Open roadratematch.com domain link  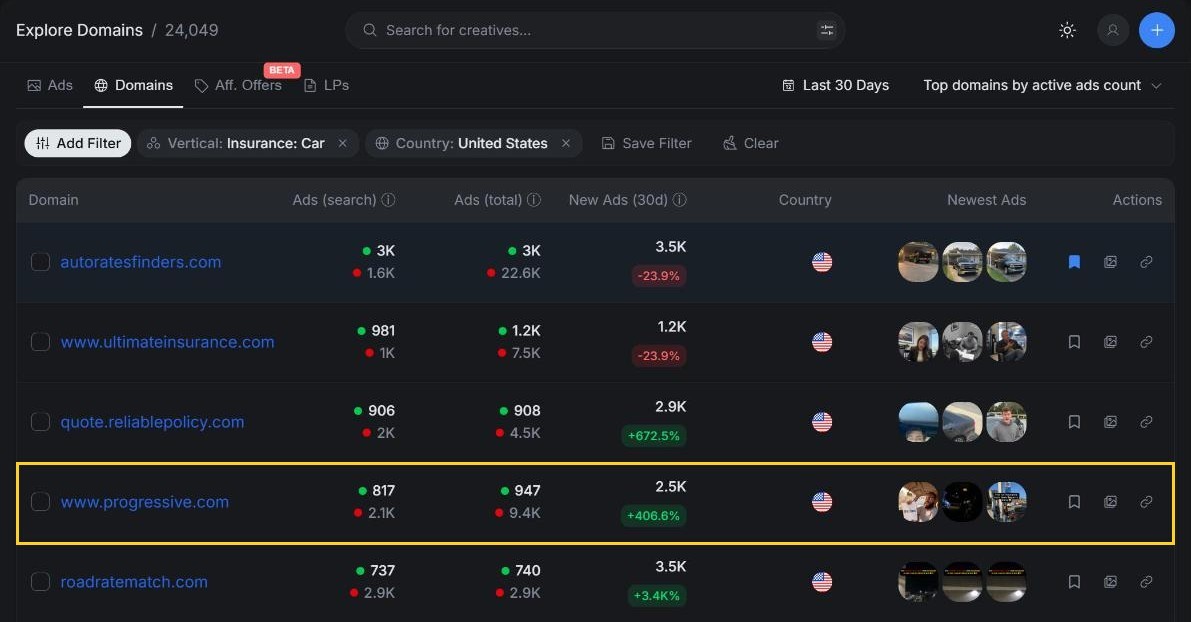coord(134,582)
